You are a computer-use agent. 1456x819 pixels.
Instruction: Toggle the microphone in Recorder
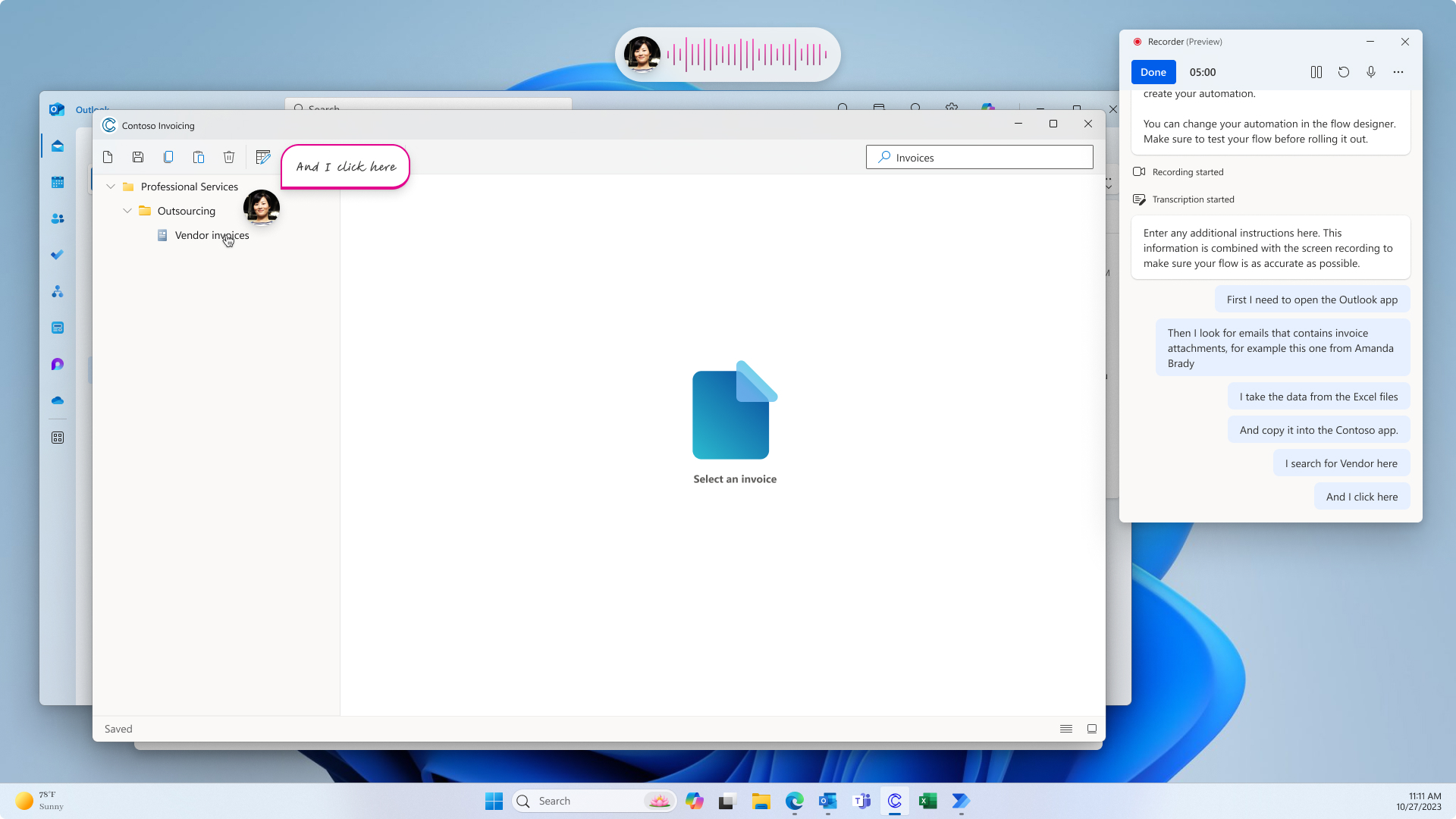click(x=1371, y=72)
